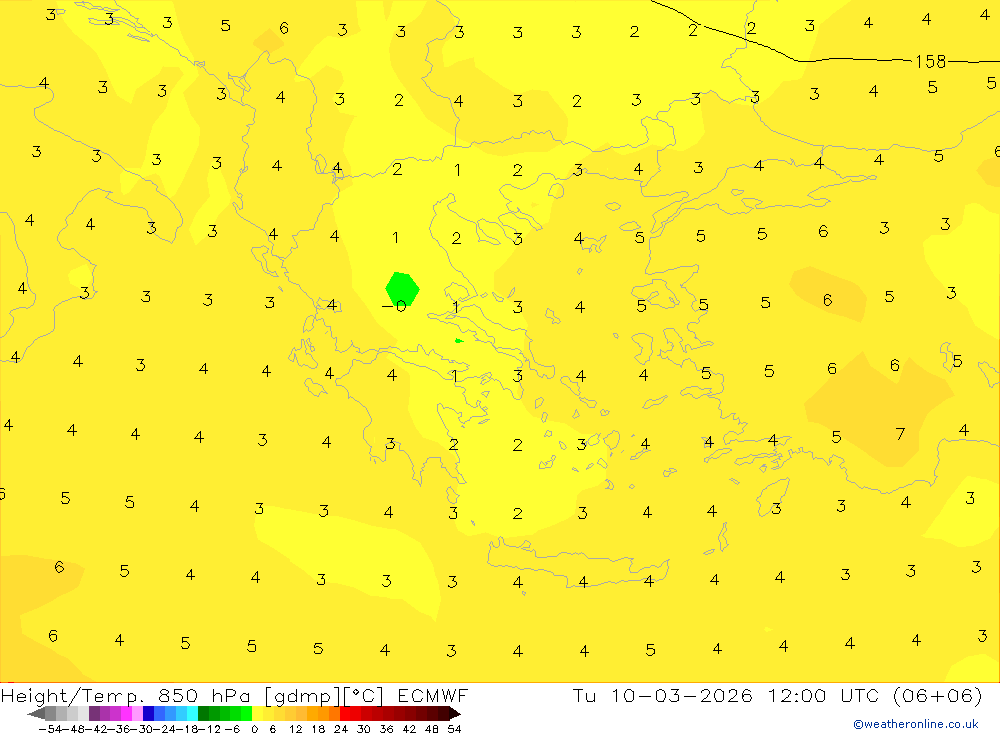
Task: Click the -0 temperature value over Greece
Action: (394, 306)
